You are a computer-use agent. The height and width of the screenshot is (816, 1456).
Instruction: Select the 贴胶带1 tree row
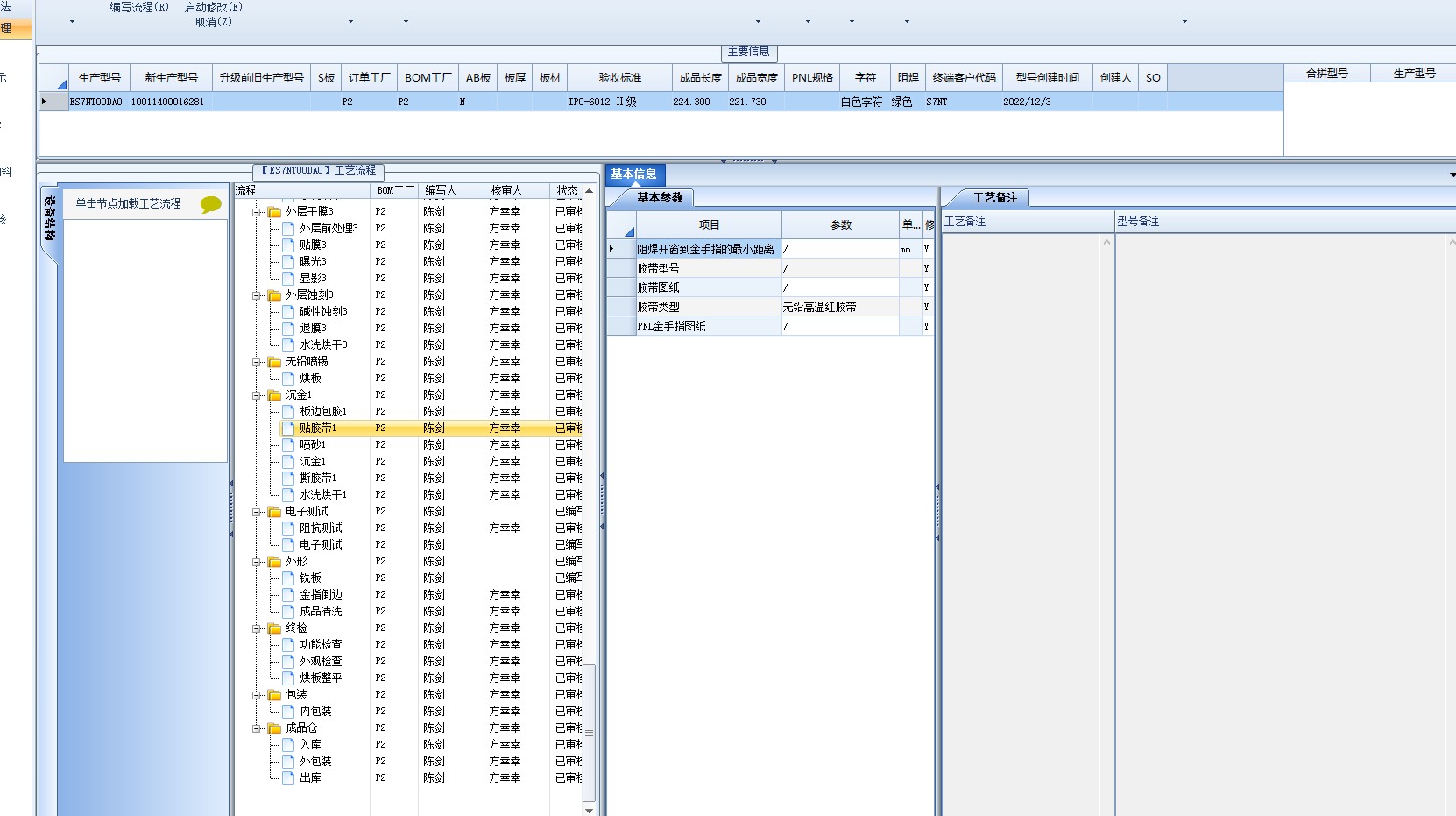pyautogui.click(x=430, y=428)
